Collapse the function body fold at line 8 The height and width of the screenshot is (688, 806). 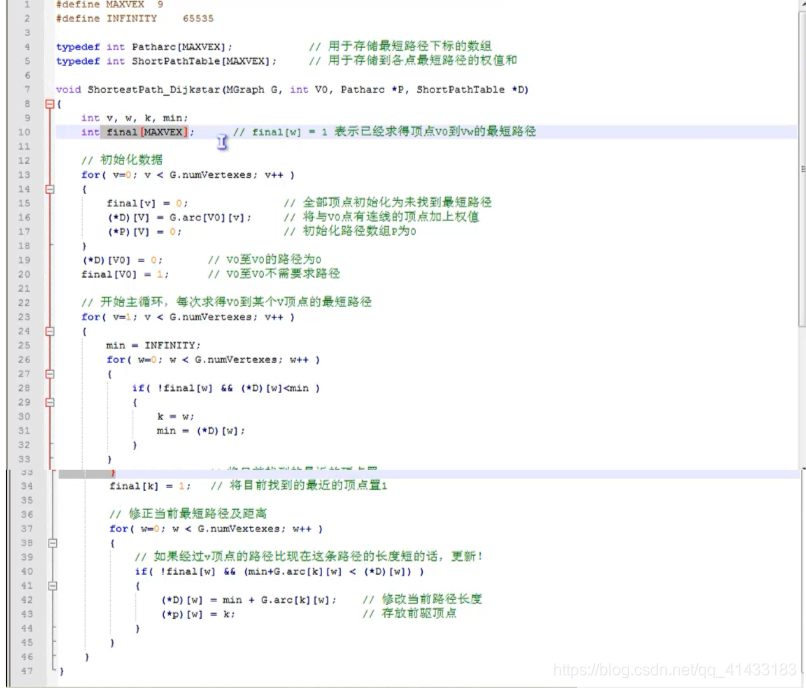click(x=50, y=104)
